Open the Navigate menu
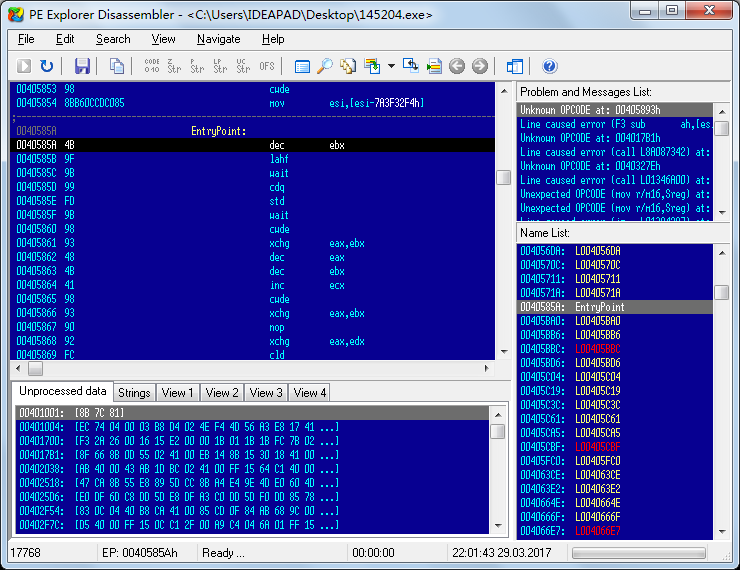This screenshot has height=570, width=740. 219,39
